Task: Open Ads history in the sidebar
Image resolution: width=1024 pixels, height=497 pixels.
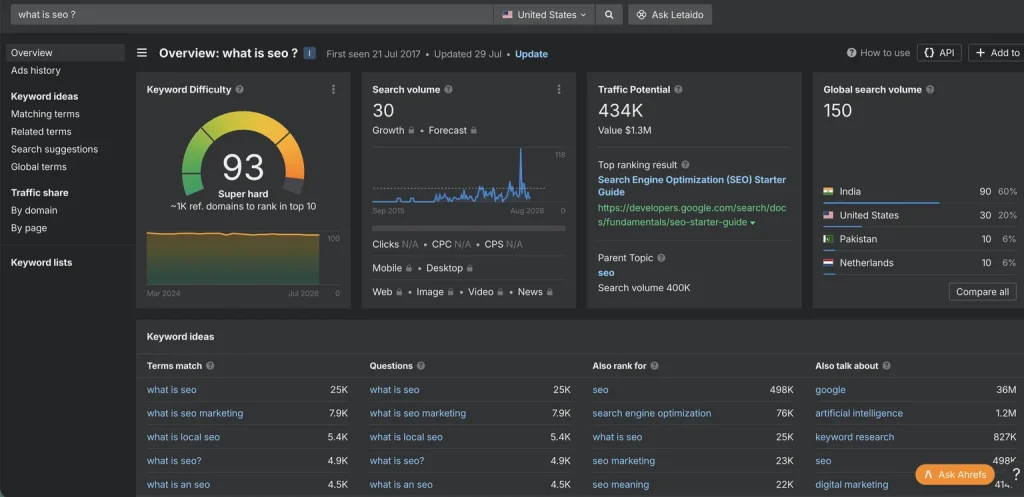Action: (x=35, y=71)
